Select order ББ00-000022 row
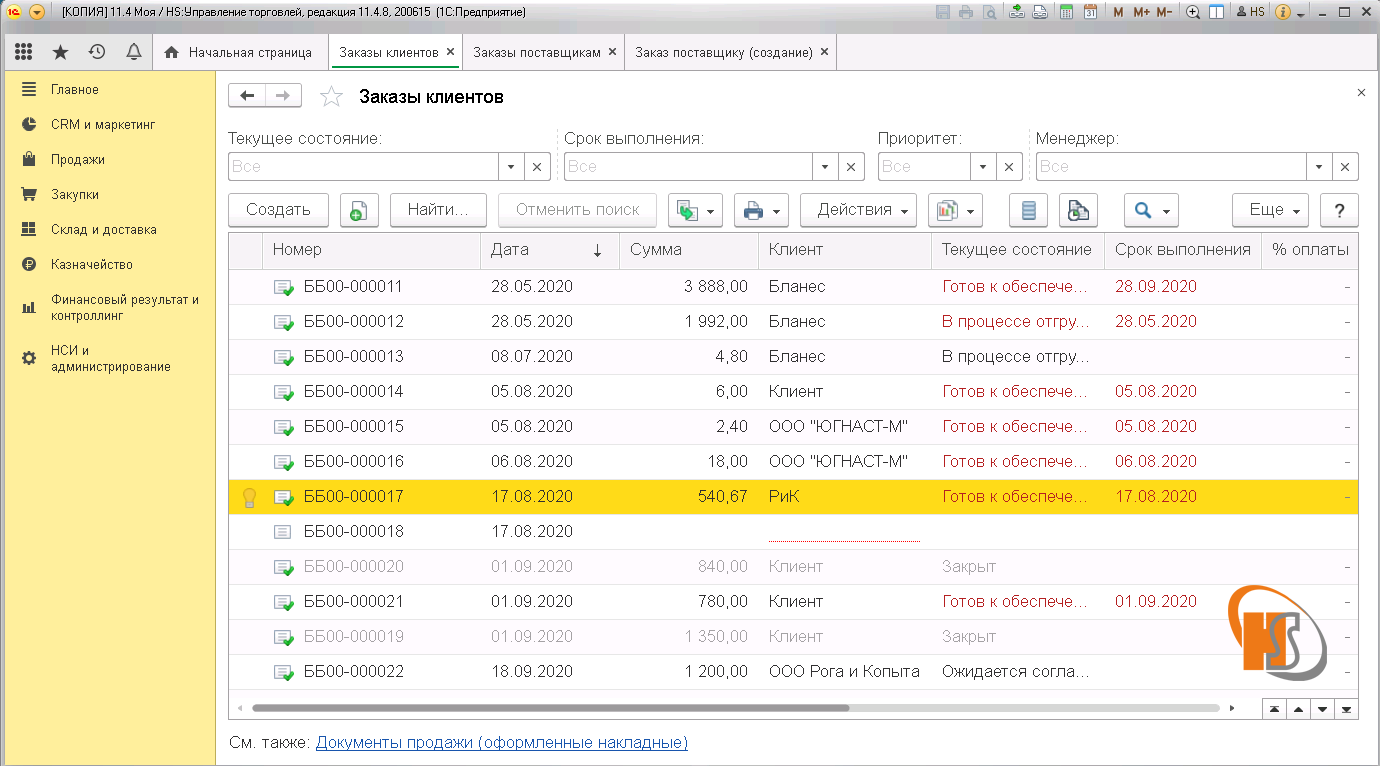This screenshot has height=766, width=1380. click(793, 672)
